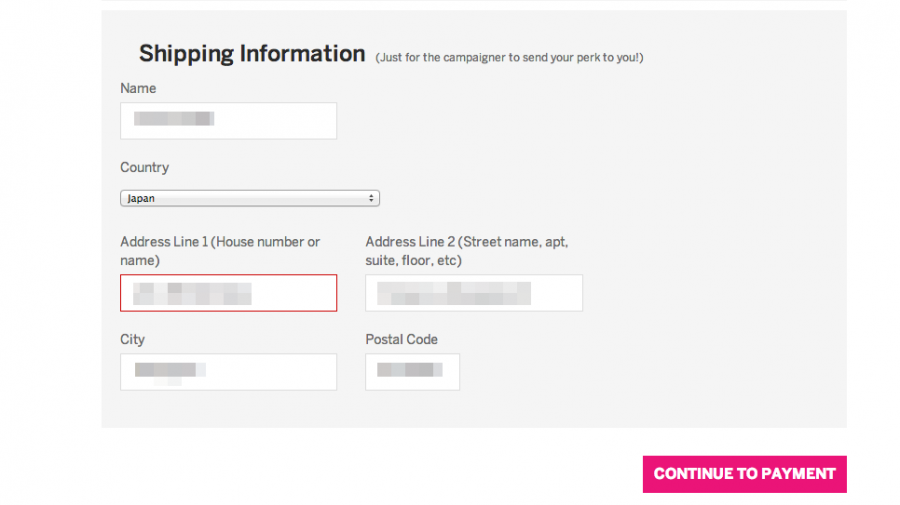Screen dimensions: 900x505
Task: Select the Japan value in Country
Action: (x=141, y=198)
